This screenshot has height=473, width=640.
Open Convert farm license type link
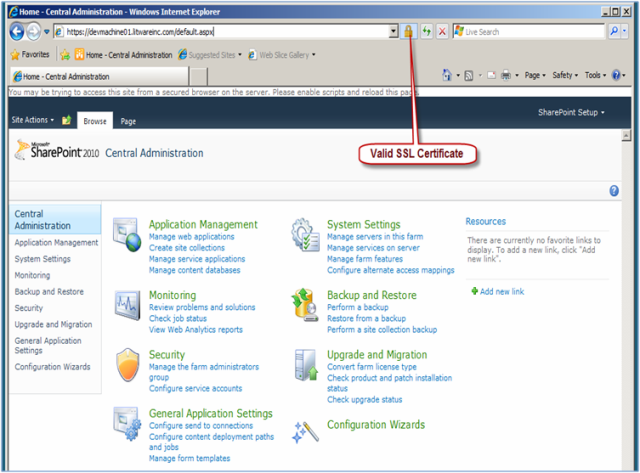372,367
